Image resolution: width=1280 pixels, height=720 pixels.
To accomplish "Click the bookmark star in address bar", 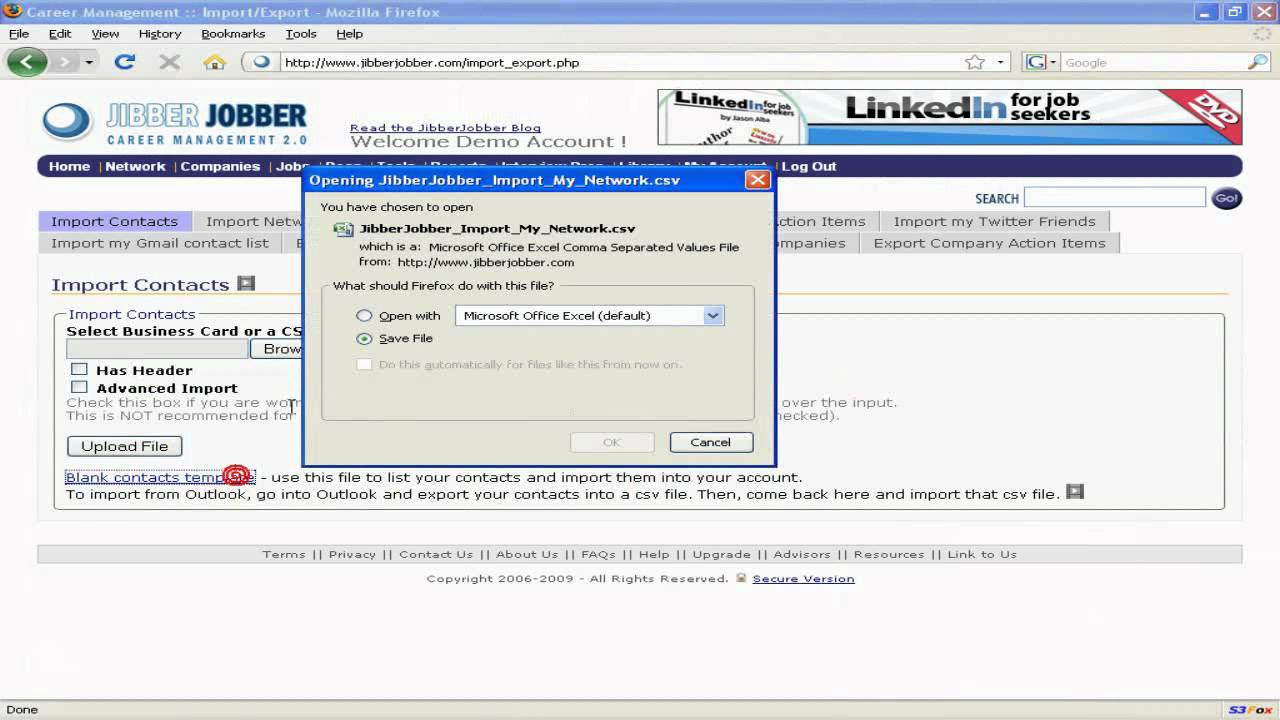I will click(975, 62).
